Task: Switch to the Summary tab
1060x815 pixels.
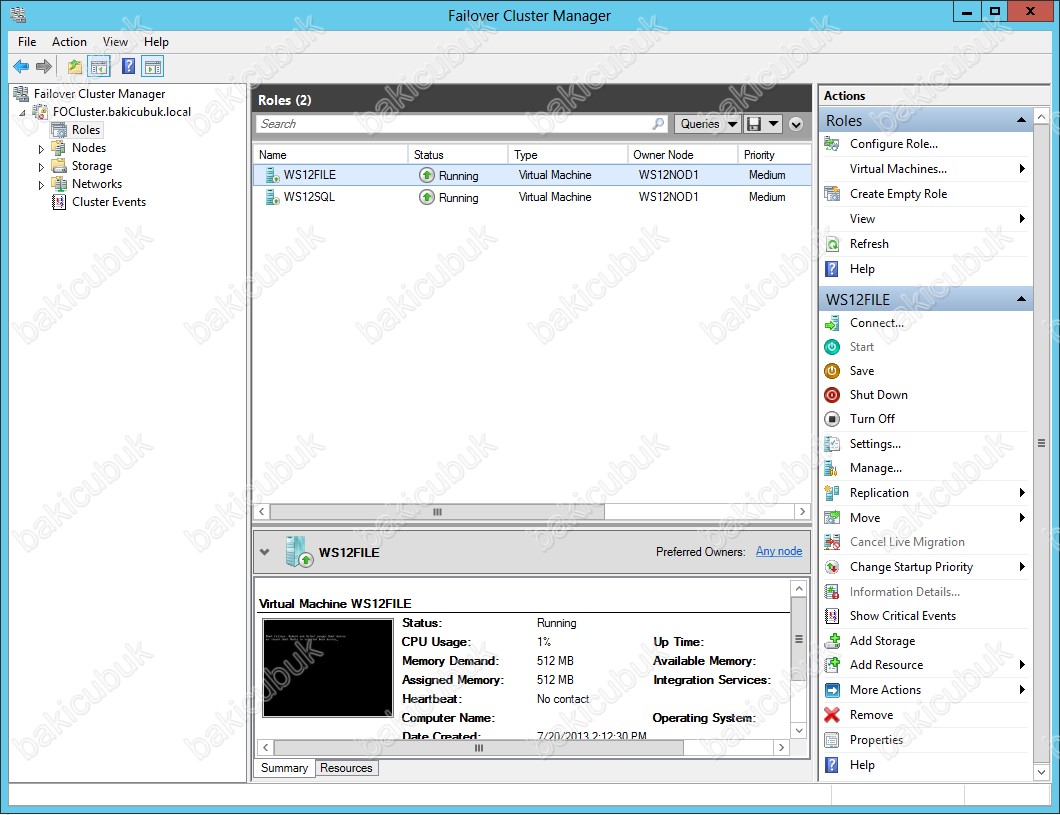Action: pos(284,768)
